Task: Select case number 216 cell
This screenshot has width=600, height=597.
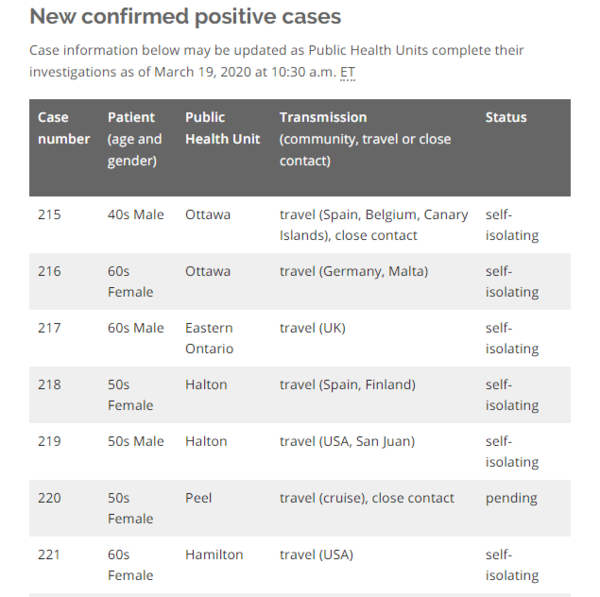Action: tap(49, 271)
